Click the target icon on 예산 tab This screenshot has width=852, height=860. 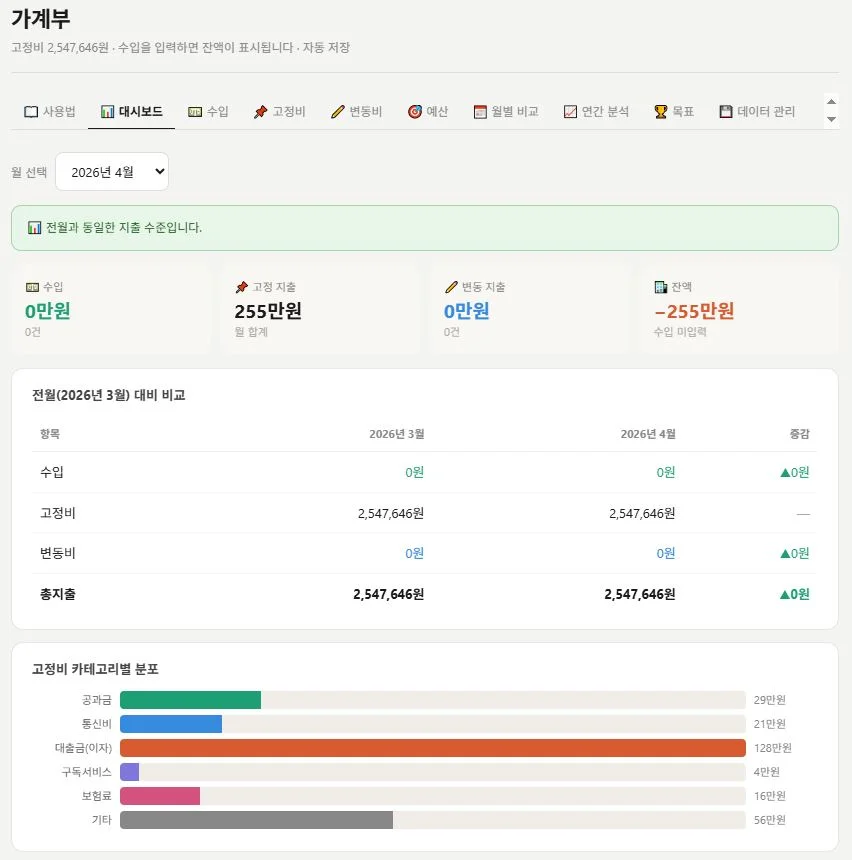(x=415, y=112)
